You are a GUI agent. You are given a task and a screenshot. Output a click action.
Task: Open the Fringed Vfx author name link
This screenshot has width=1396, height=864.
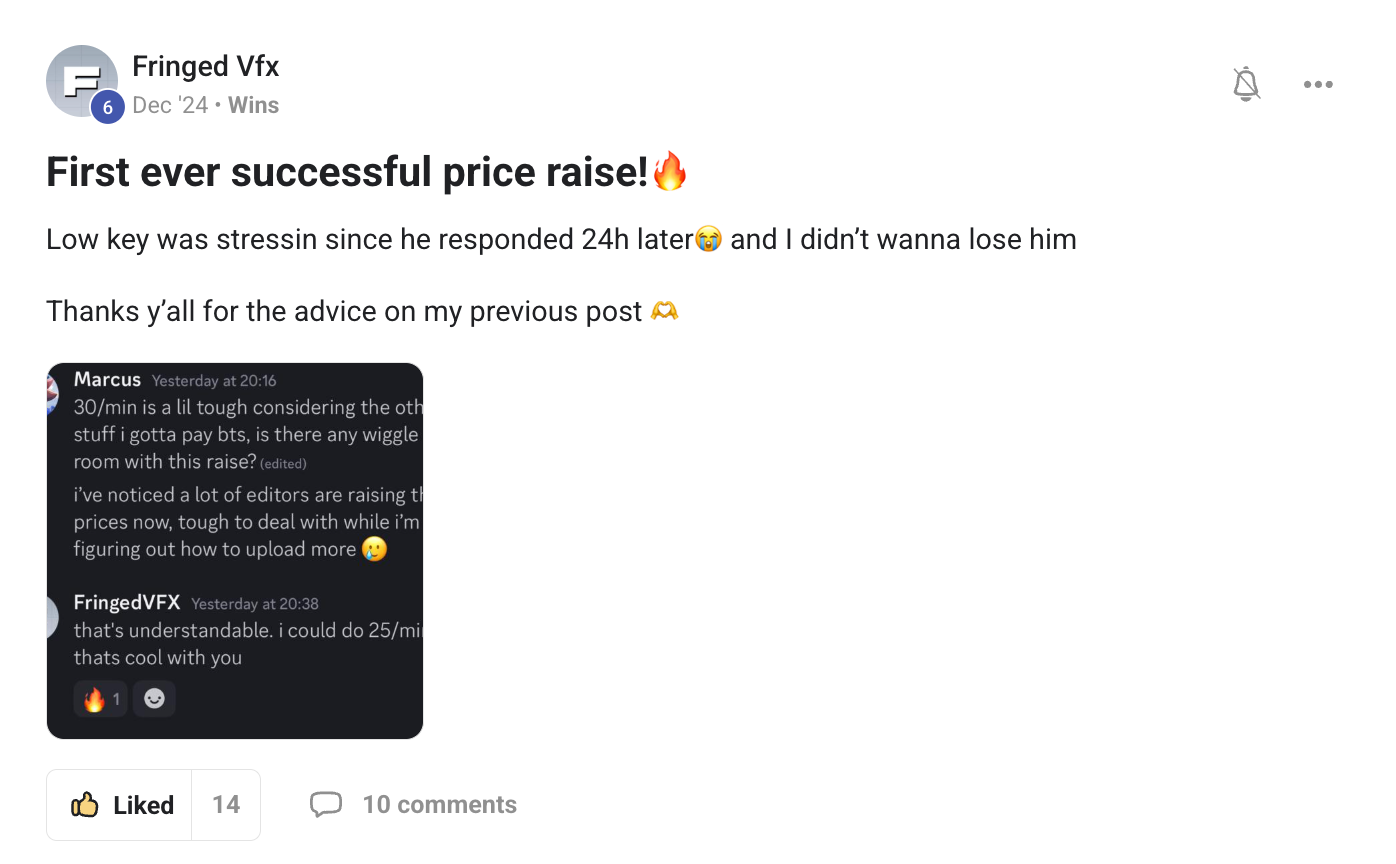tap(205, 66)
